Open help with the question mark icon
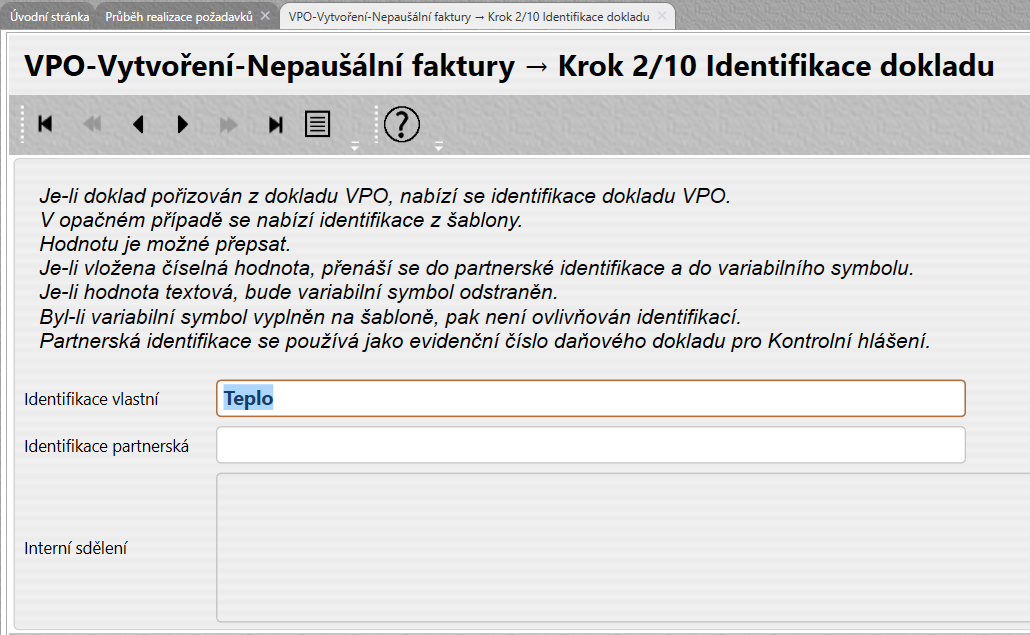Viewport: 1030px width, 635px height. [x=402, y=124]
